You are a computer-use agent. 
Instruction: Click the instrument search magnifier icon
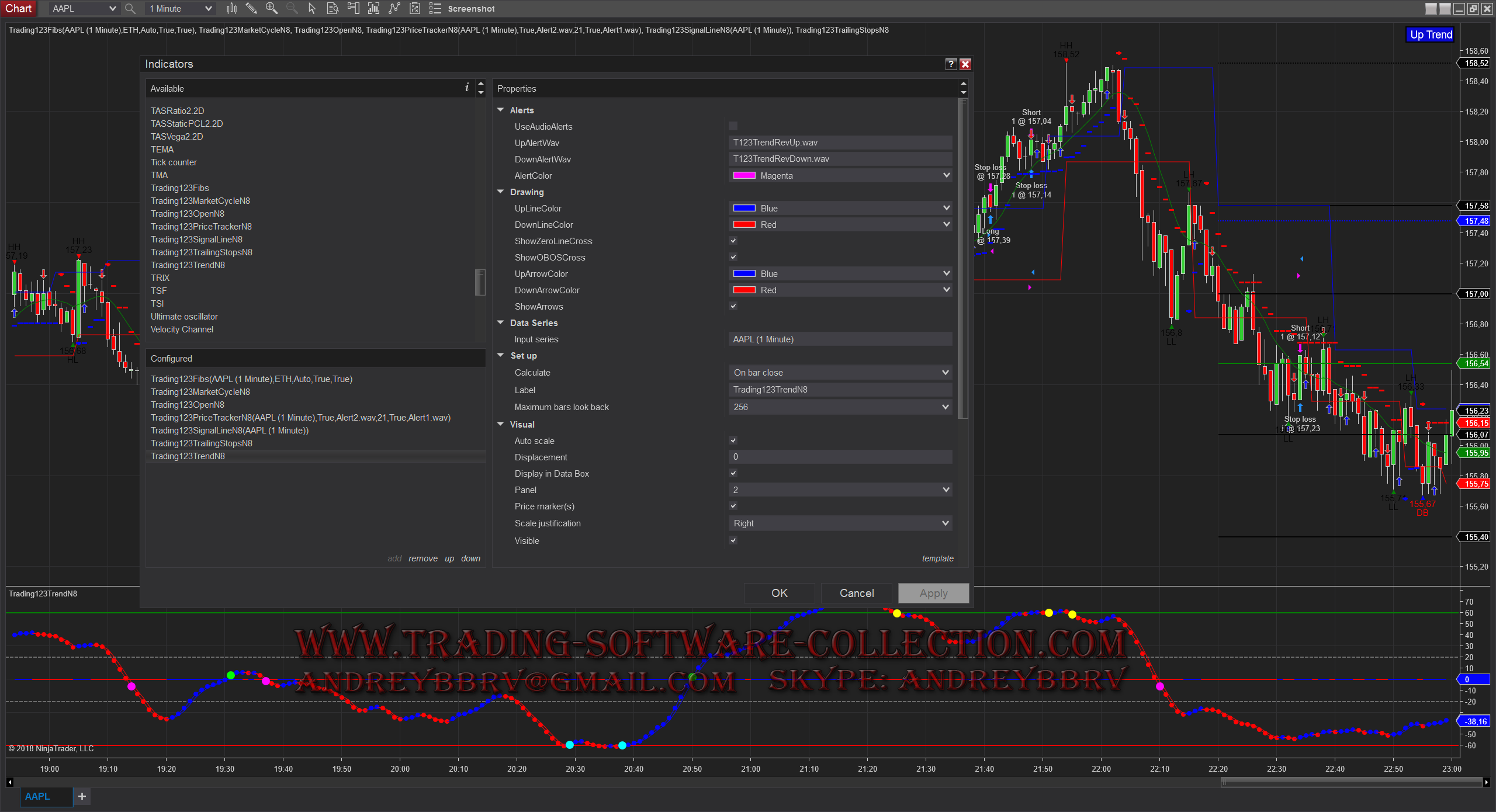130,9
